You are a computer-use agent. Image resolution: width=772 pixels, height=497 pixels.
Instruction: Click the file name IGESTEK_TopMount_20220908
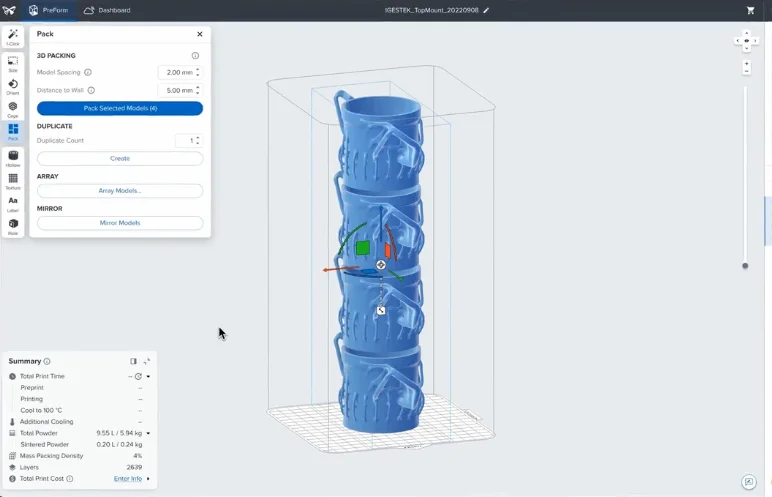[x=432, y=10]
